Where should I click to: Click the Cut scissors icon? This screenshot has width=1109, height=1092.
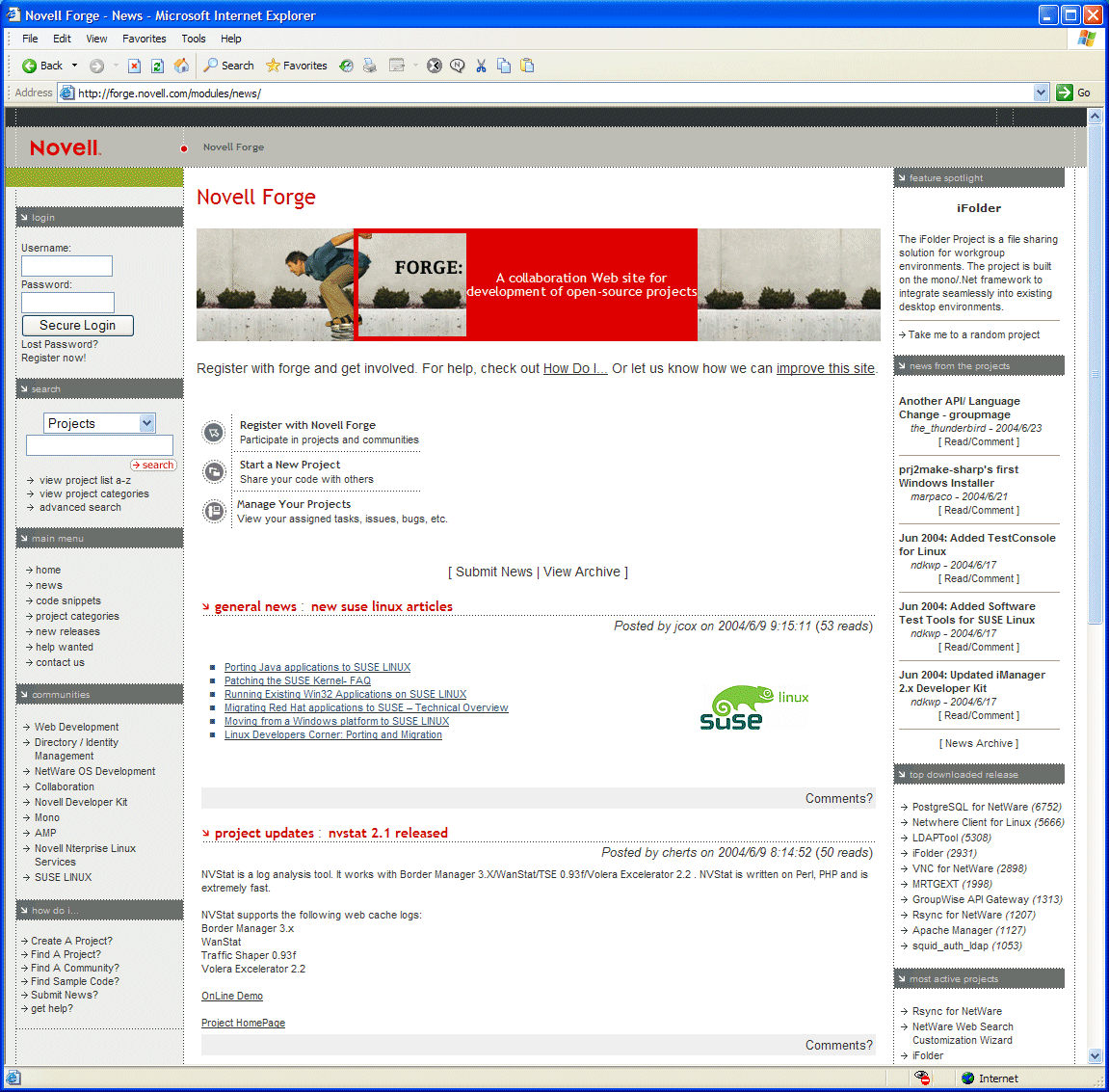481,66
